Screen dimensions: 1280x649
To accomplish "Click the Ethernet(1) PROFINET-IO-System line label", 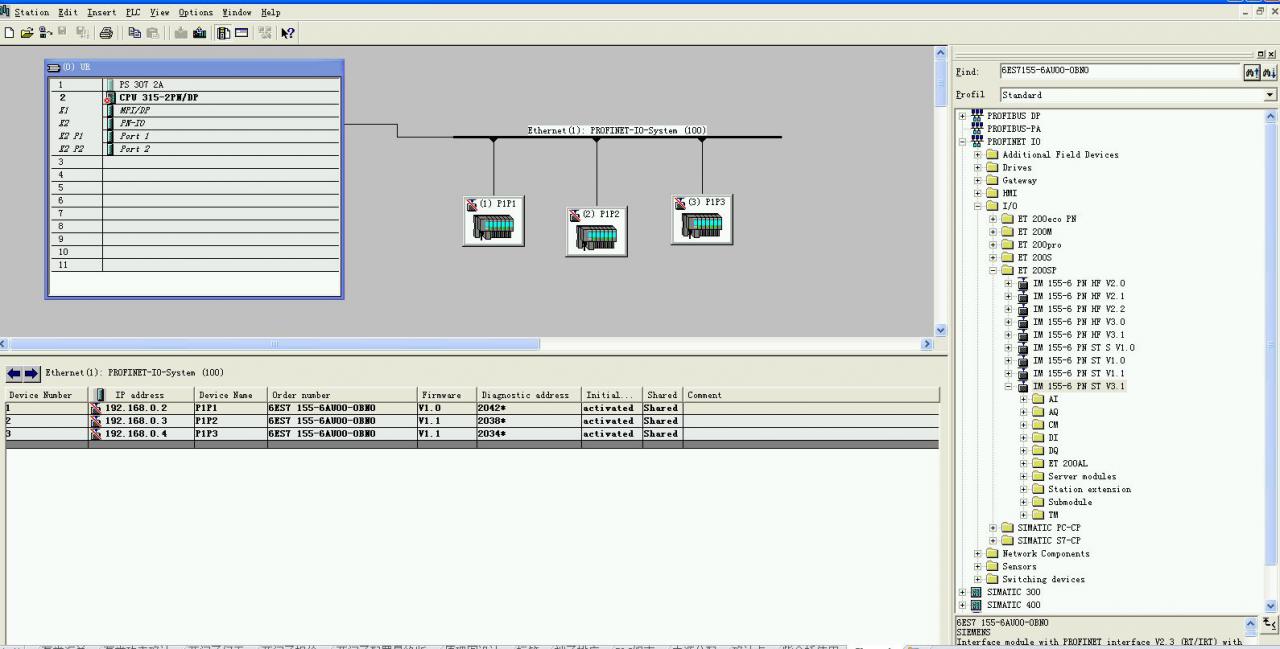I will coord(617,130).
